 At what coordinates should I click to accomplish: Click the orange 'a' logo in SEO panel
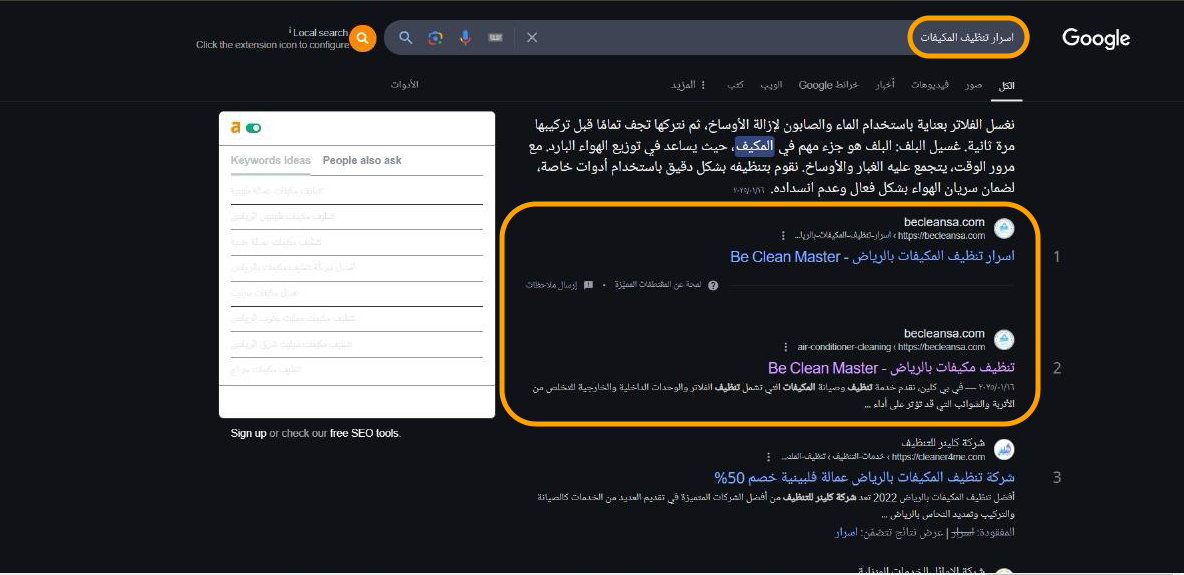point(236,128)
